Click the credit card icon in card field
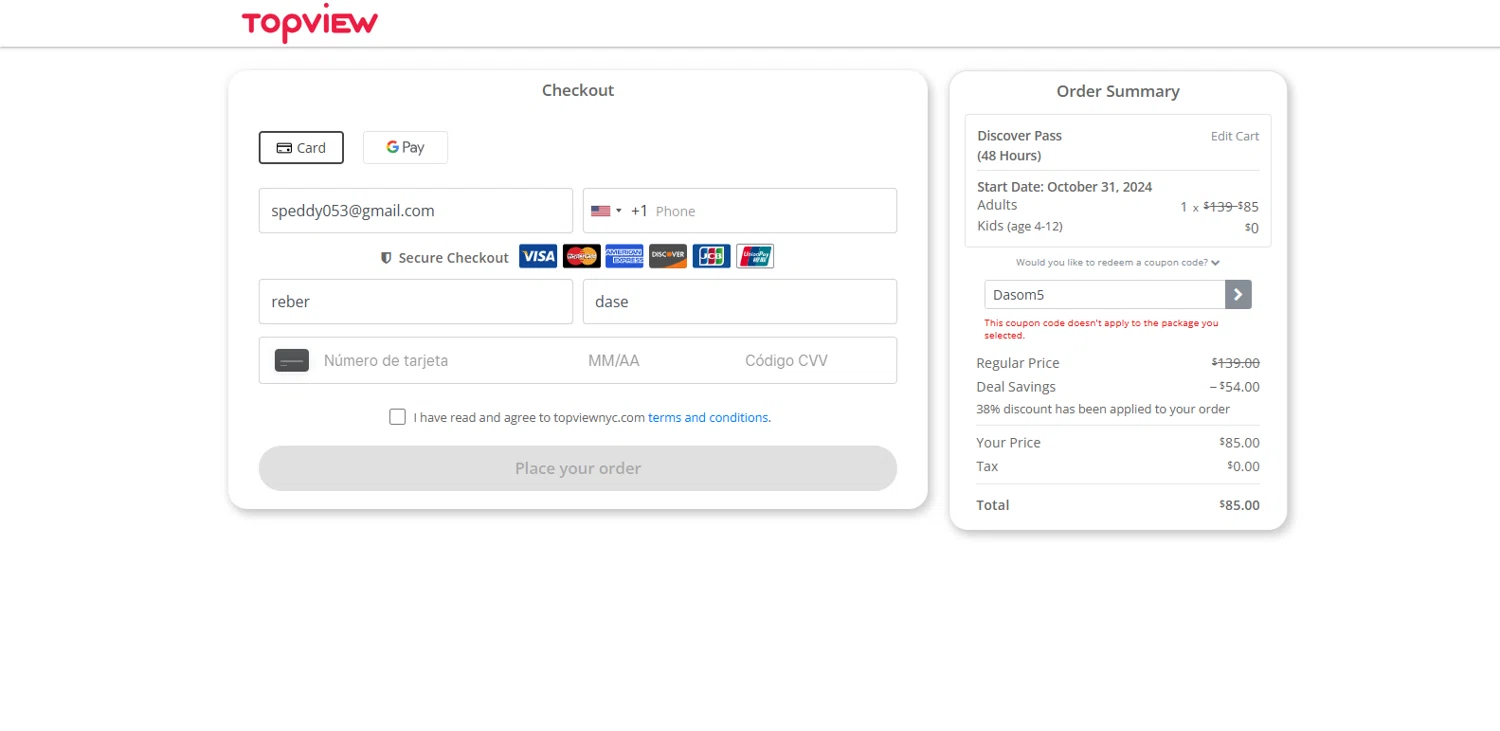Image resolution: width=1500 pixels, height=731 pixels. [x=292, y=361]
